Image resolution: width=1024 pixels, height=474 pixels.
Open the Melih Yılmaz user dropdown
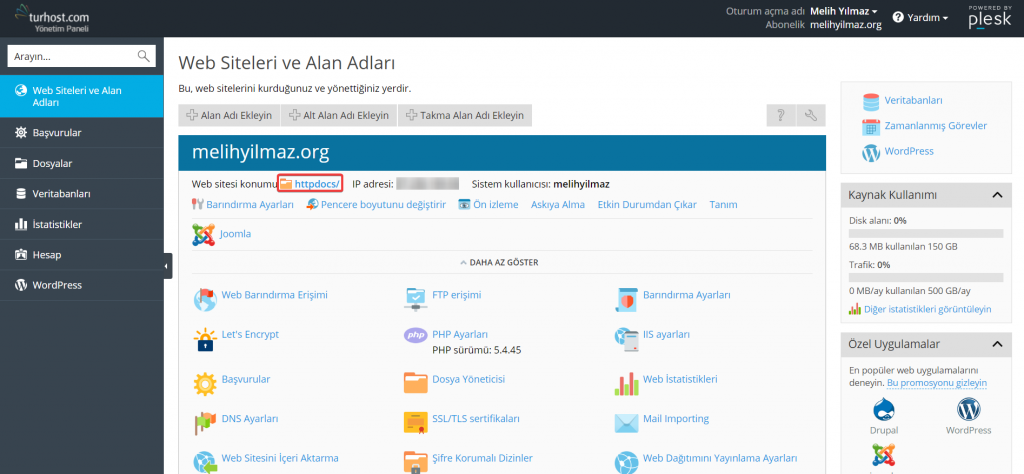pos(844,11)
